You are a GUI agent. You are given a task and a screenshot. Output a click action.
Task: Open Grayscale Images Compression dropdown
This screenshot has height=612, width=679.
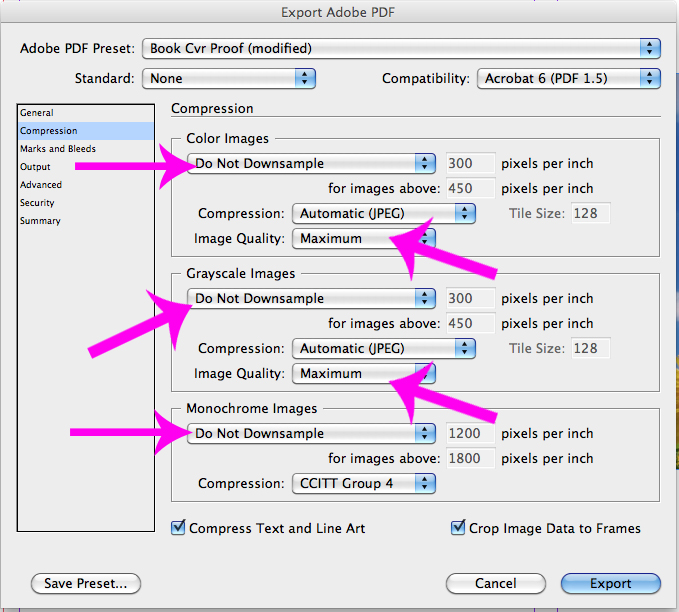[384, 349]
